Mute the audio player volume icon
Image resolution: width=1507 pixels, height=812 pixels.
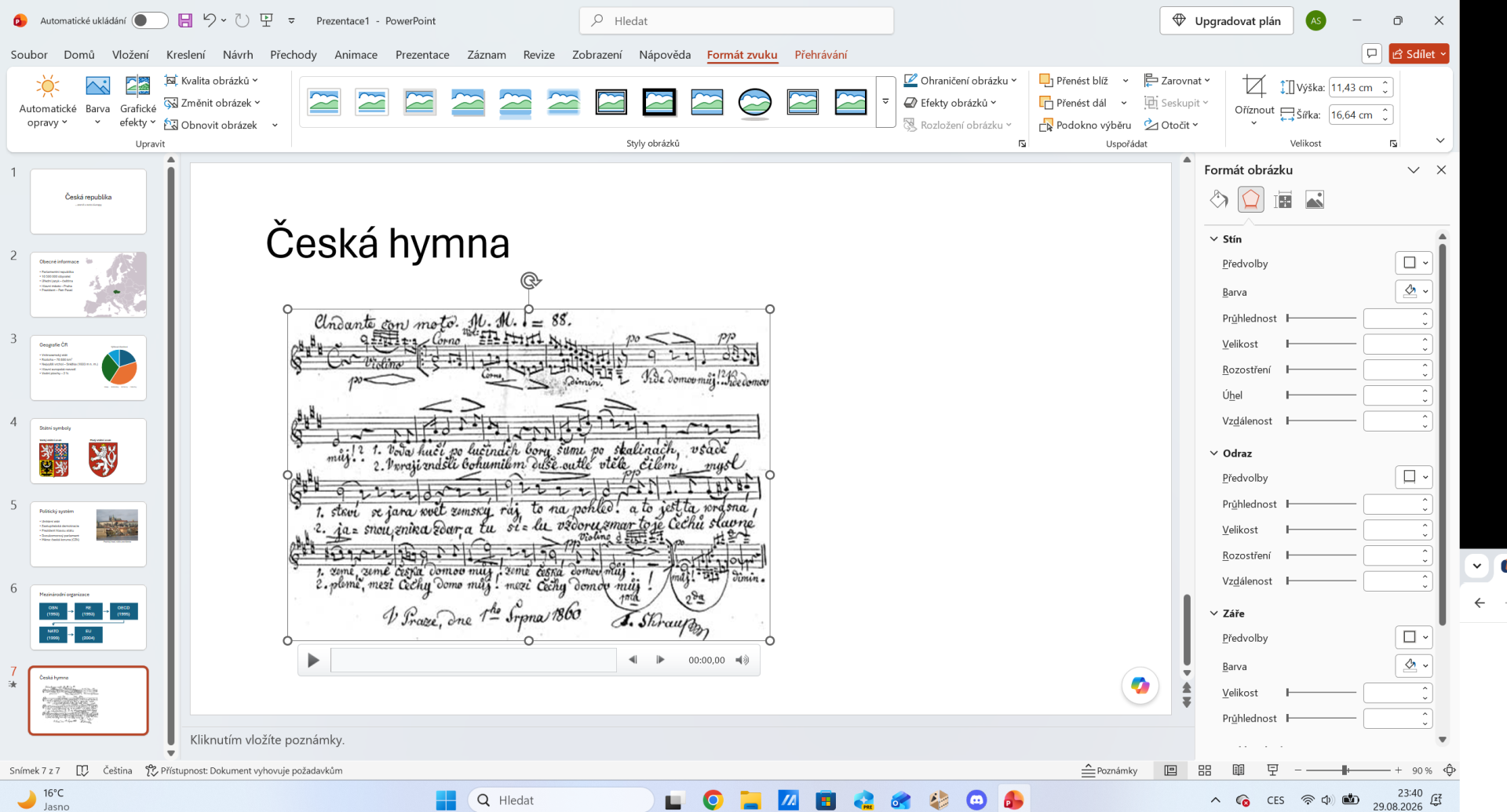742,660
